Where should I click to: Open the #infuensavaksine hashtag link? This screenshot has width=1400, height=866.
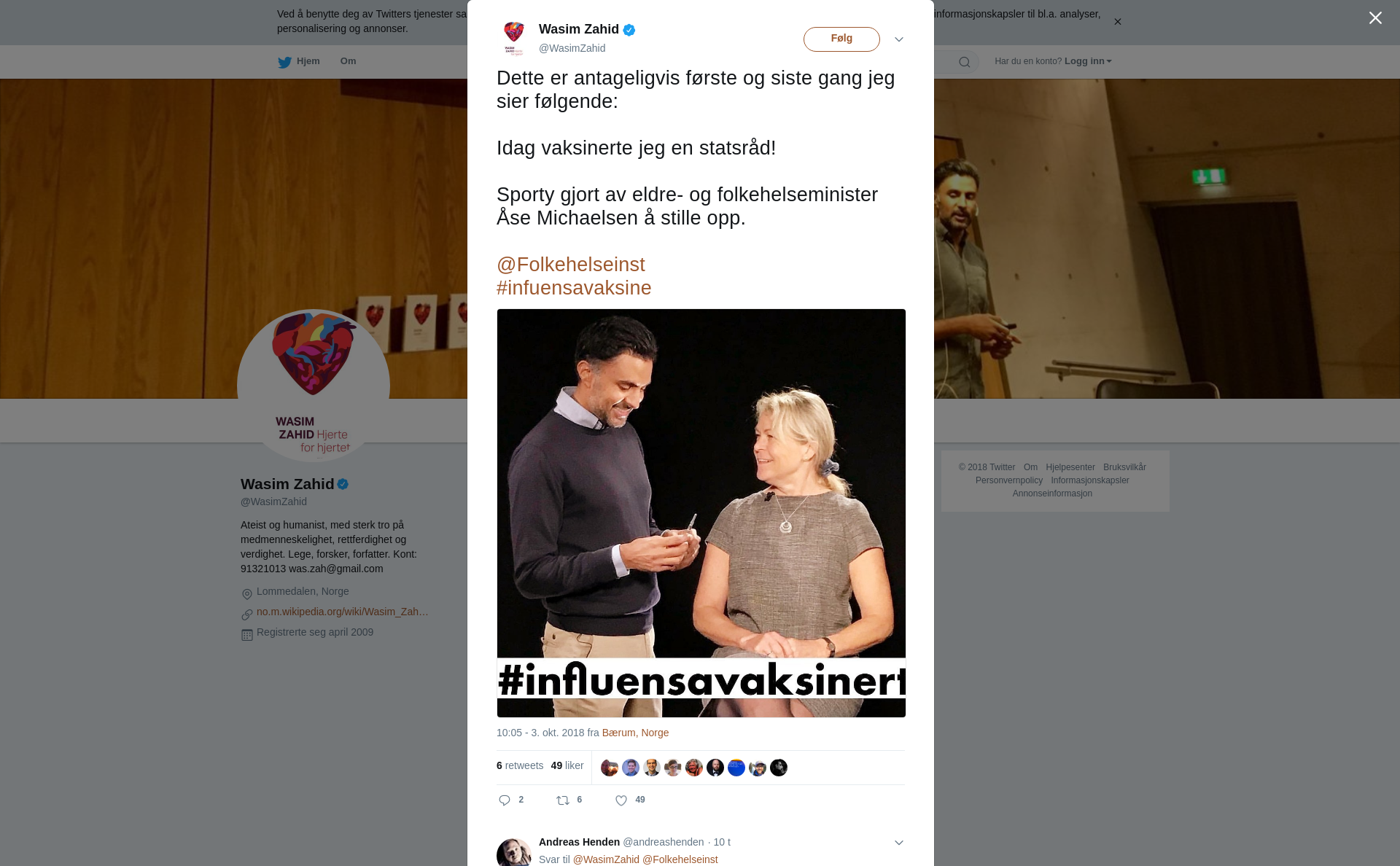click(574, 288)
